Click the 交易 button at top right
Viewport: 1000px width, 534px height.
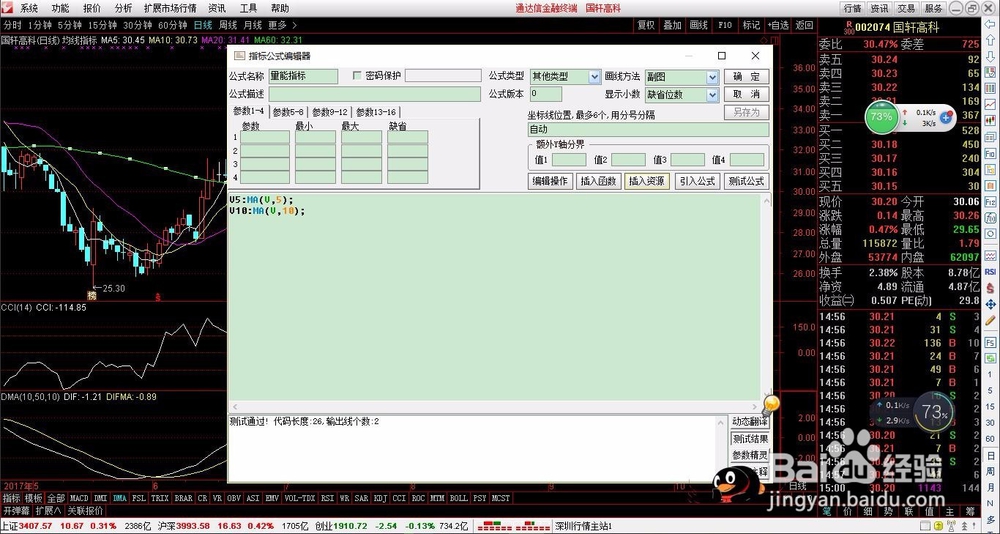coord(906,8)
